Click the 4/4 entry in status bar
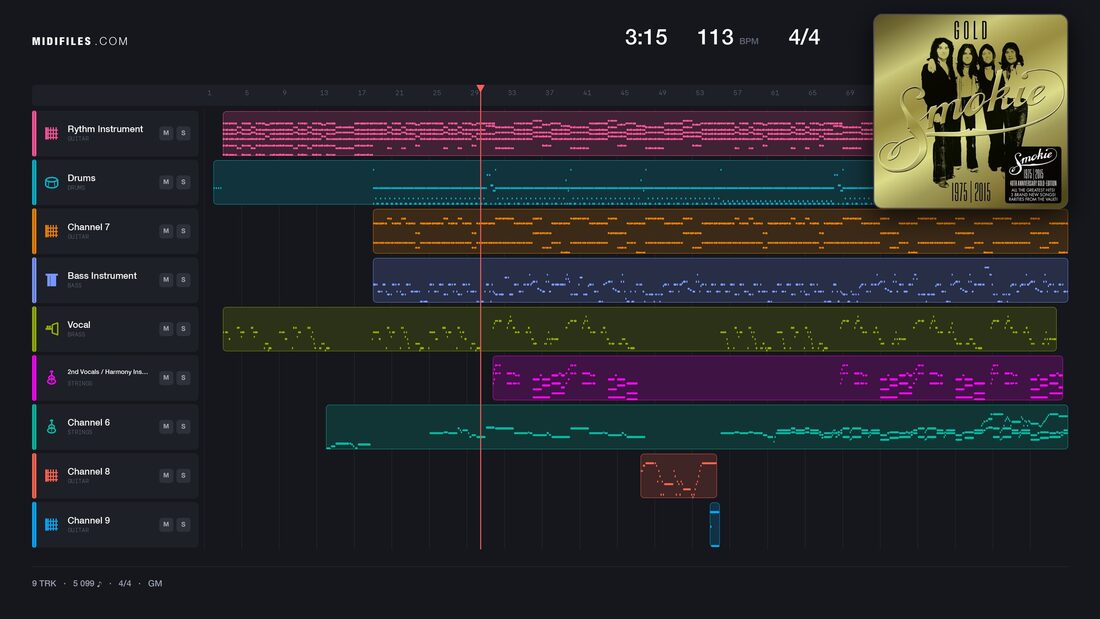This screenshot has width=1100, height=619. click(125, 583)
